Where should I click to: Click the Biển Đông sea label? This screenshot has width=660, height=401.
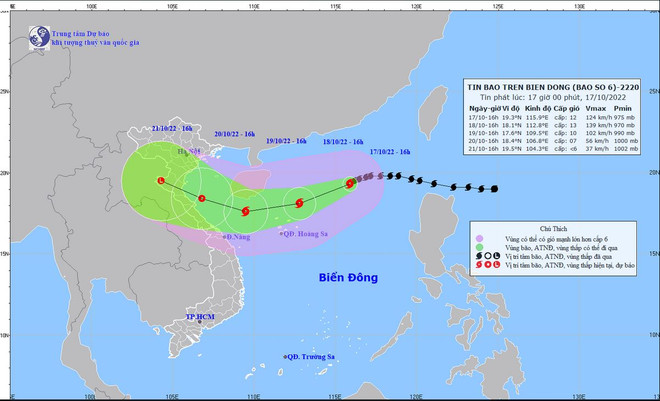350,277
